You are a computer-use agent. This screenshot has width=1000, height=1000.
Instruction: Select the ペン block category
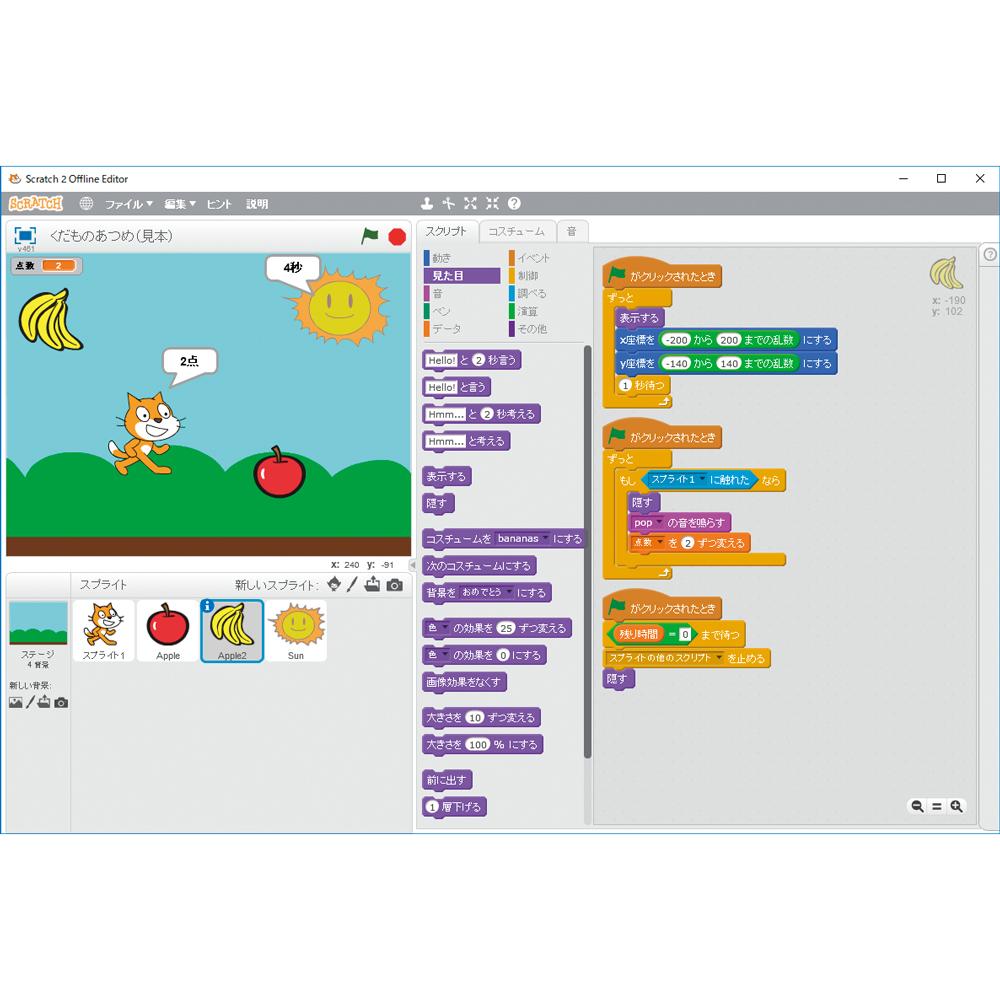pyautogui.click(x=462, y=311)
